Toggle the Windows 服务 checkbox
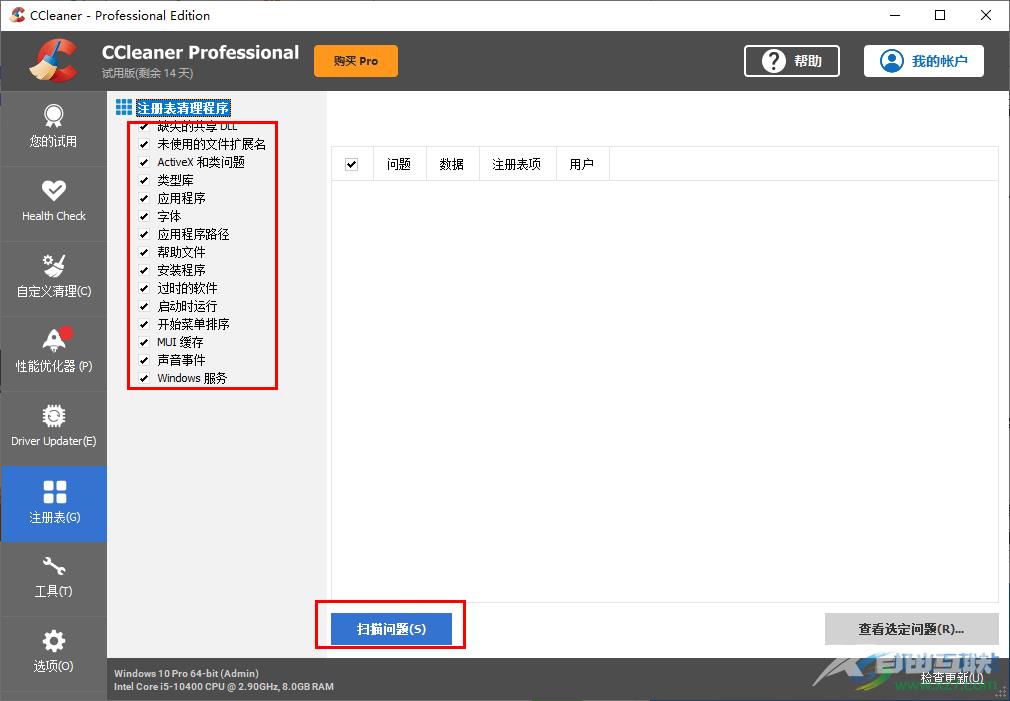 pos(143,378)
